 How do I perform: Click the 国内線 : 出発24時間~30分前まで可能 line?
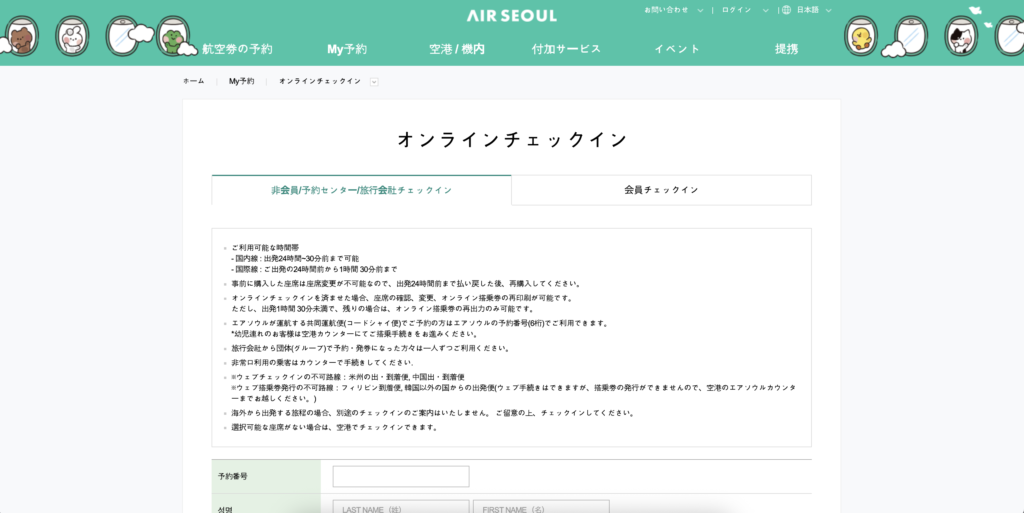(x=295, y=258)
